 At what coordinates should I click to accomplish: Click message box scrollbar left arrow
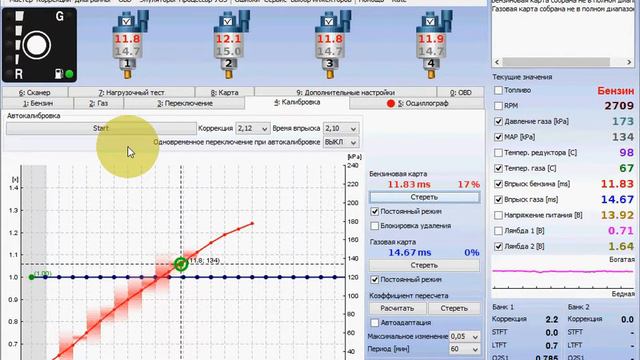pyautogui.click(x=497, y=62)
